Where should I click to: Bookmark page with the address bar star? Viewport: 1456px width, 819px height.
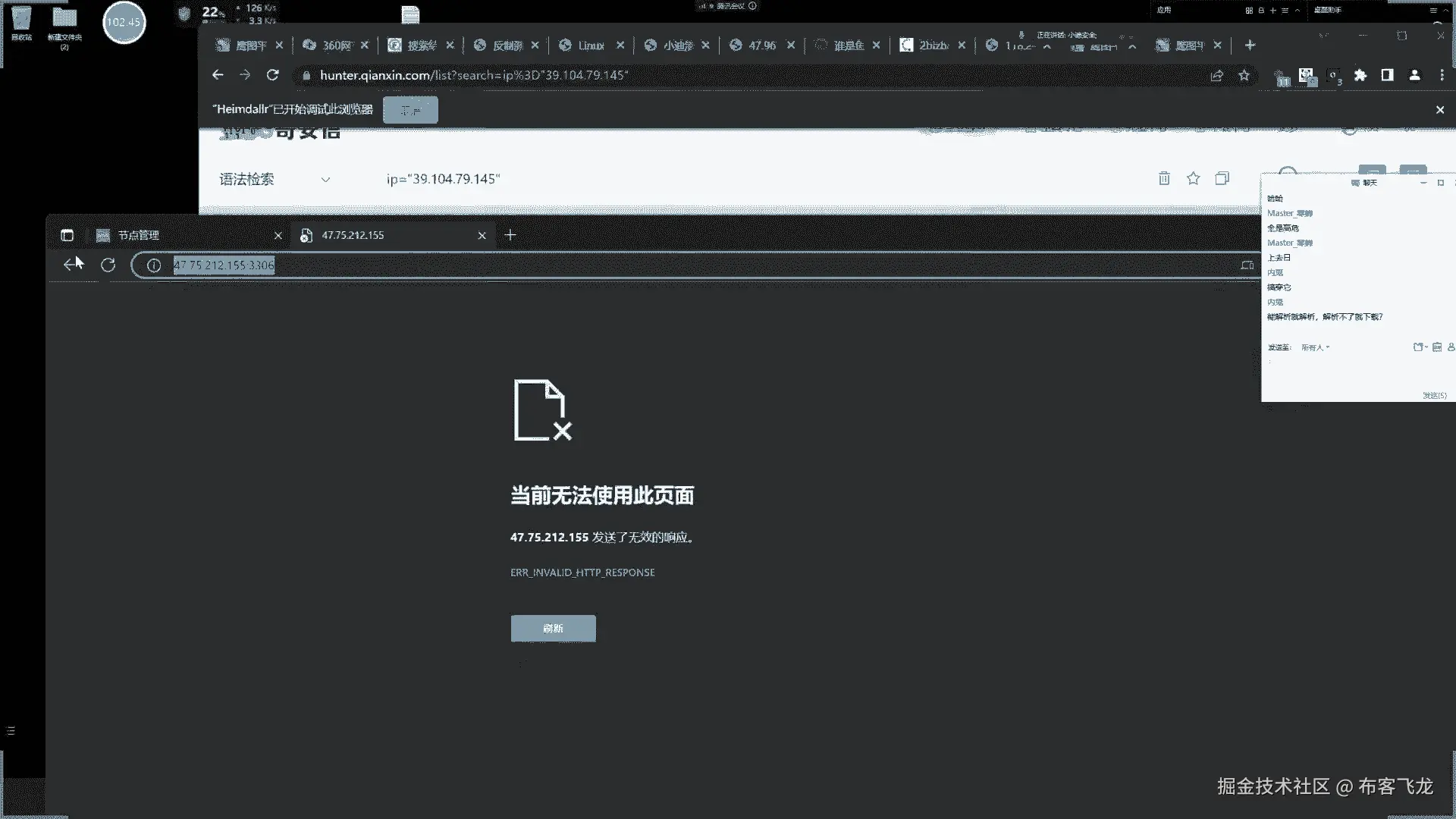[1244, 75]
